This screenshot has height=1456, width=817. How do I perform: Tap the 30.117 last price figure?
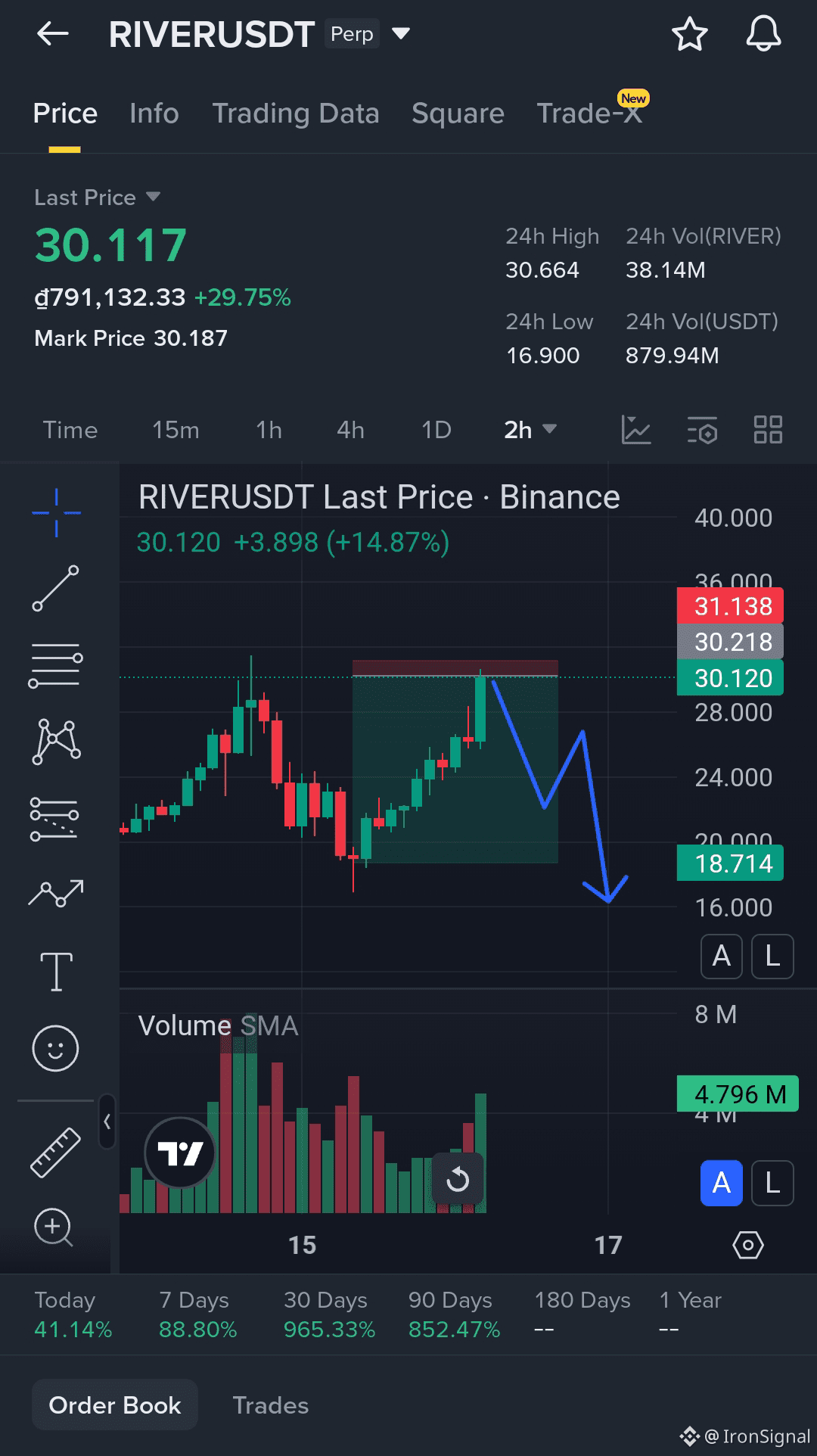click(x=110, y=245)
